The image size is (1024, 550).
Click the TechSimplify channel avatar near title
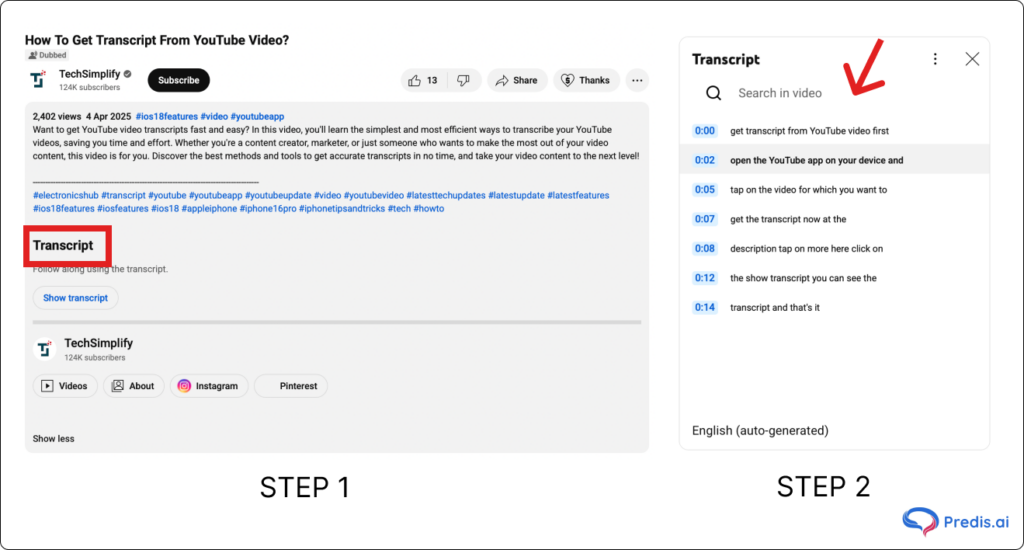click(39, 80)
